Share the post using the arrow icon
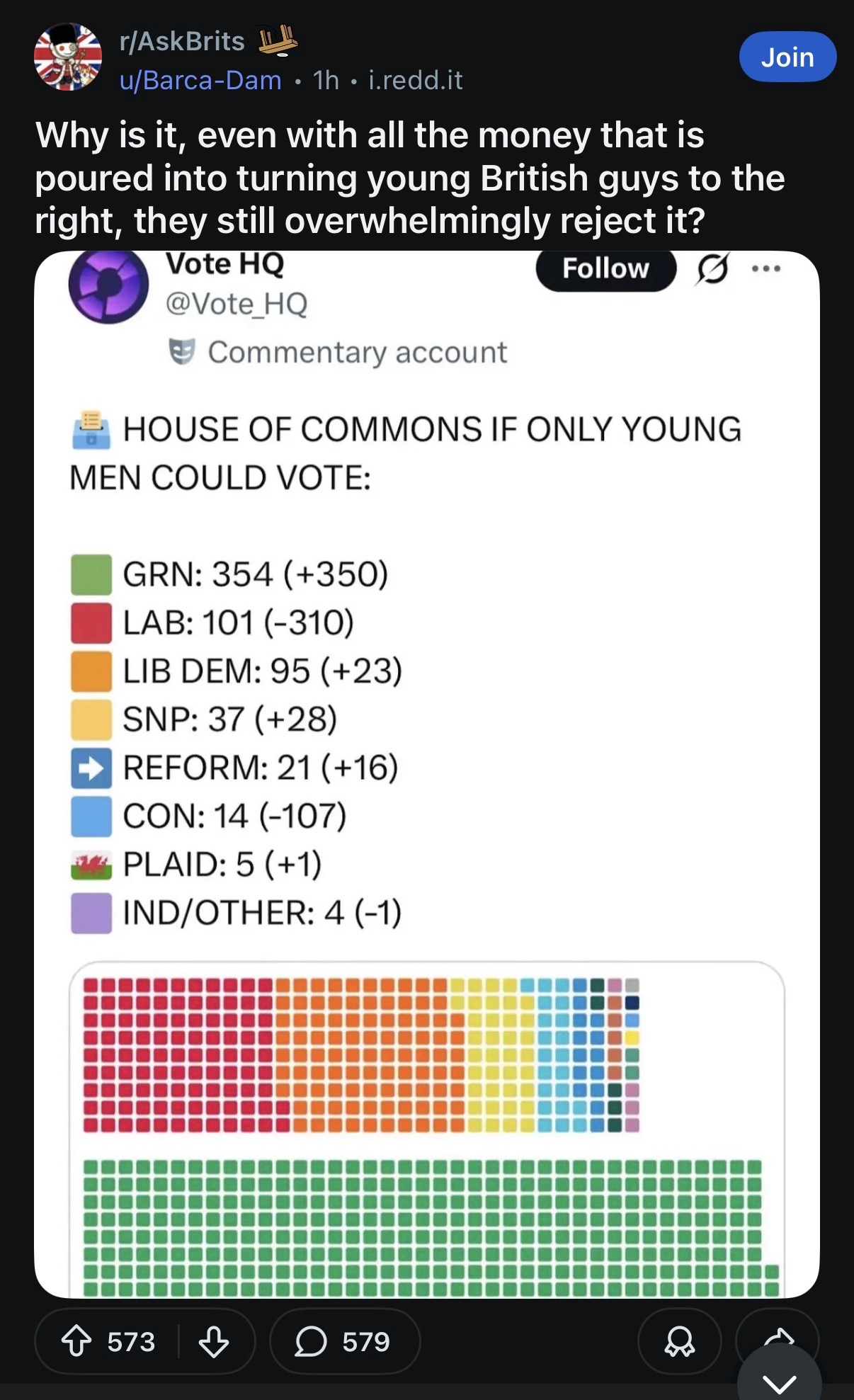The width and height of the screenshot is (854, 1400). click(x=779, y=1336)
